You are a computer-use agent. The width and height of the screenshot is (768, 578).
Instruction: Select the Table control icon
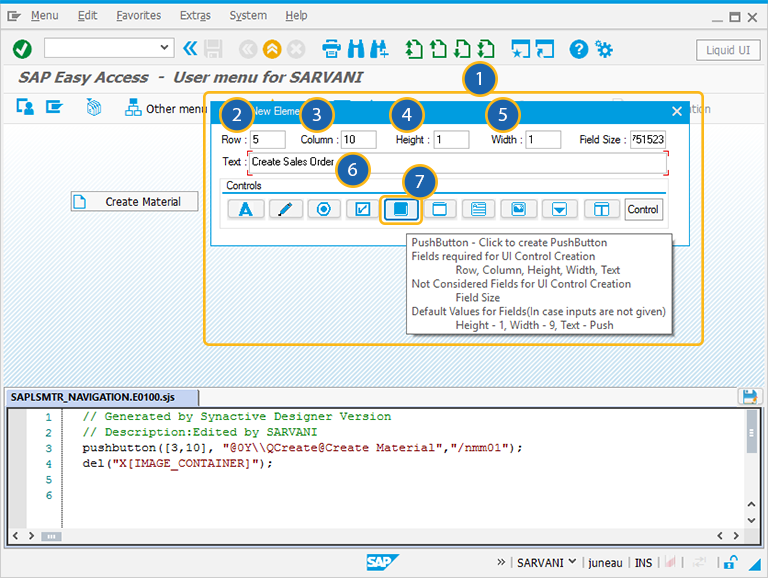point(601,209)
